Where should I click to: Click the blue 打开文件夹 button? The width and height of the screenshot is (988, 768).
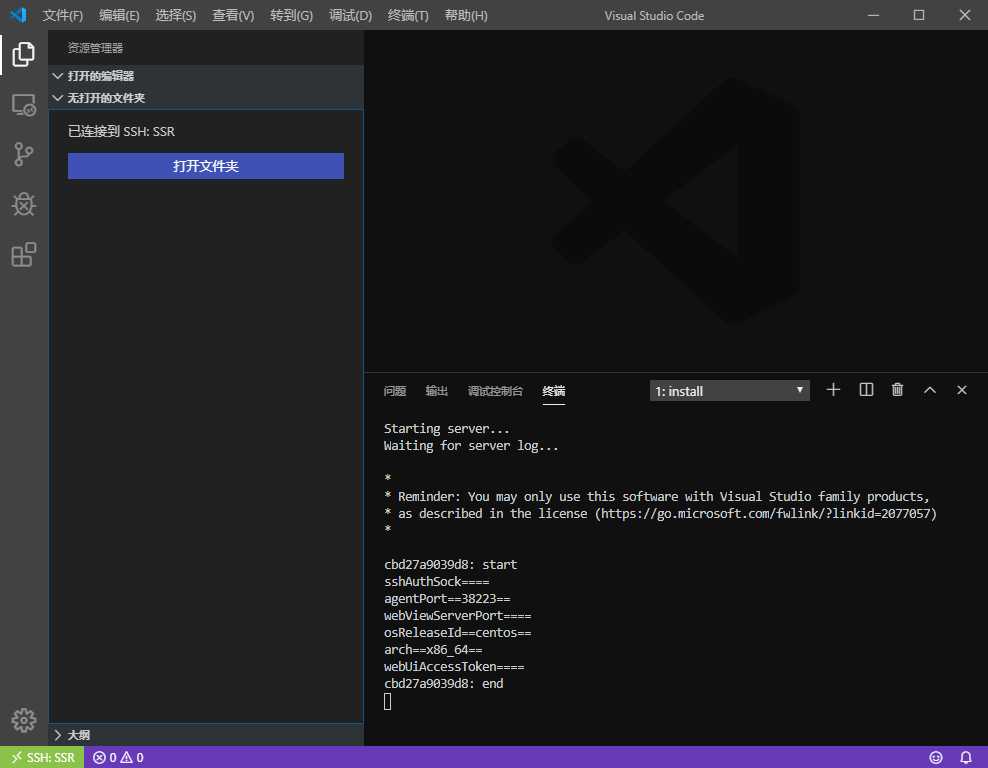tap(206, 166)
